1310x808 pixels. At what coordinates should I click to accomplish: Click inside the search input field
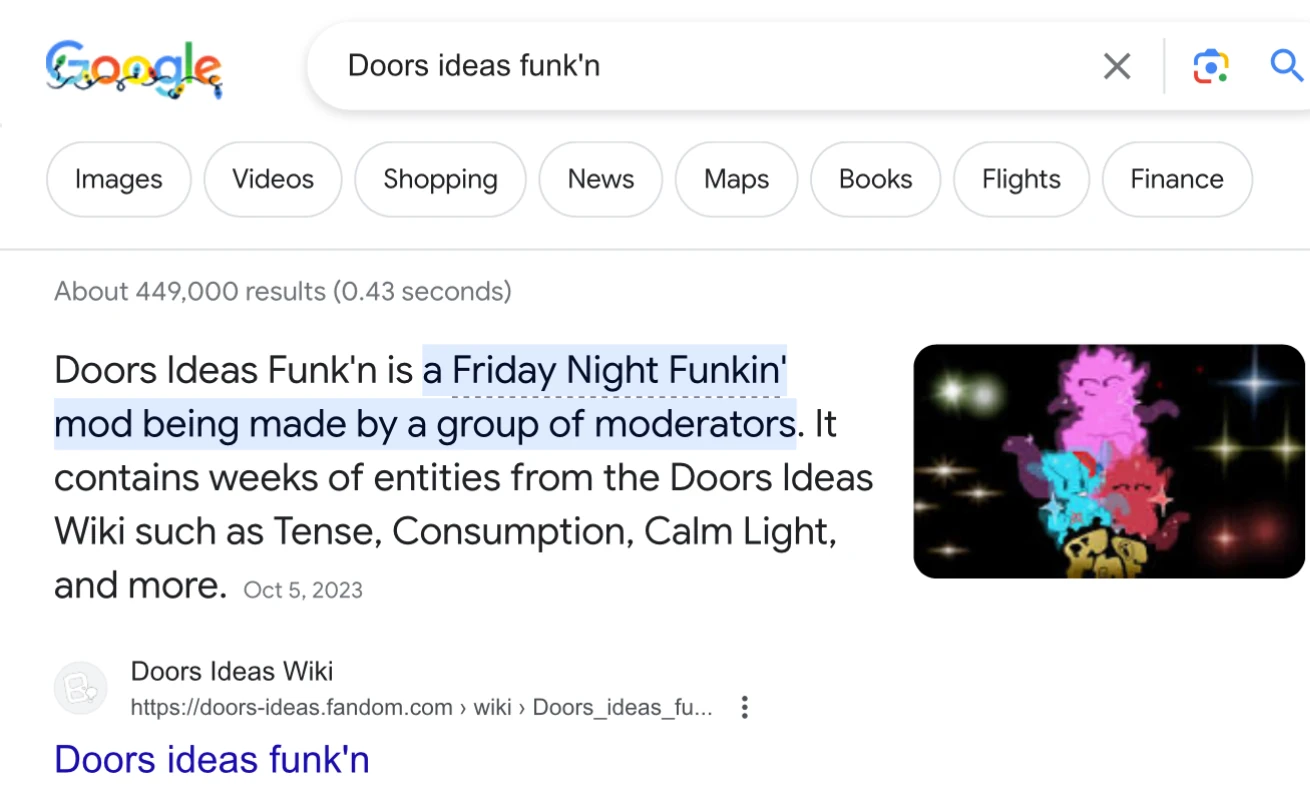[x=600, y=65]
